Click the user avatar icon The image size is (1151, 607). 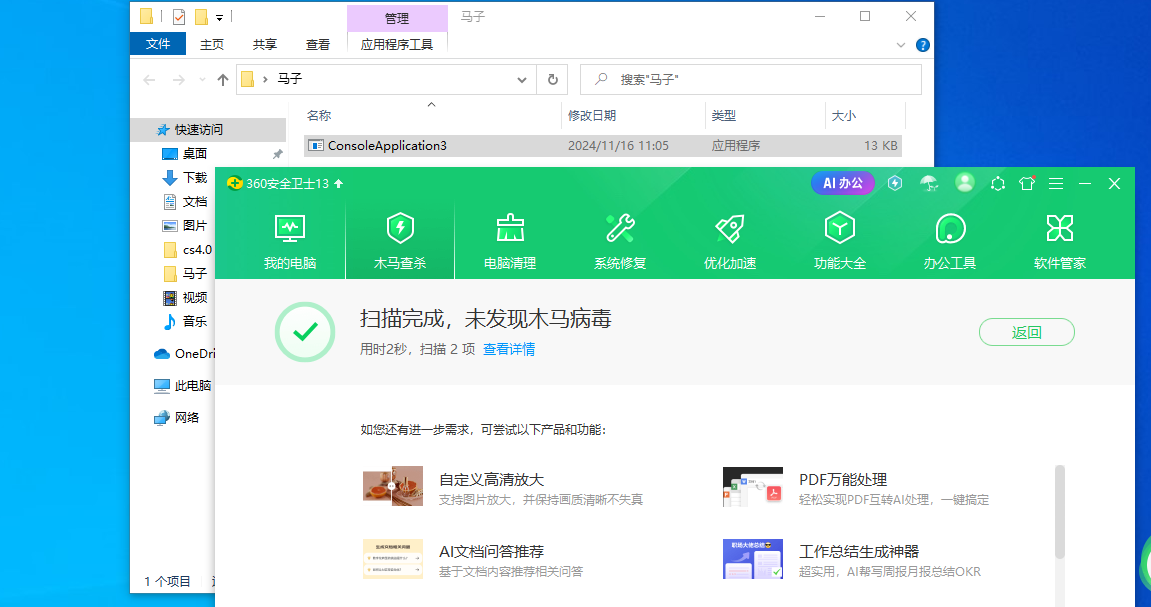(x=964, y=183)
